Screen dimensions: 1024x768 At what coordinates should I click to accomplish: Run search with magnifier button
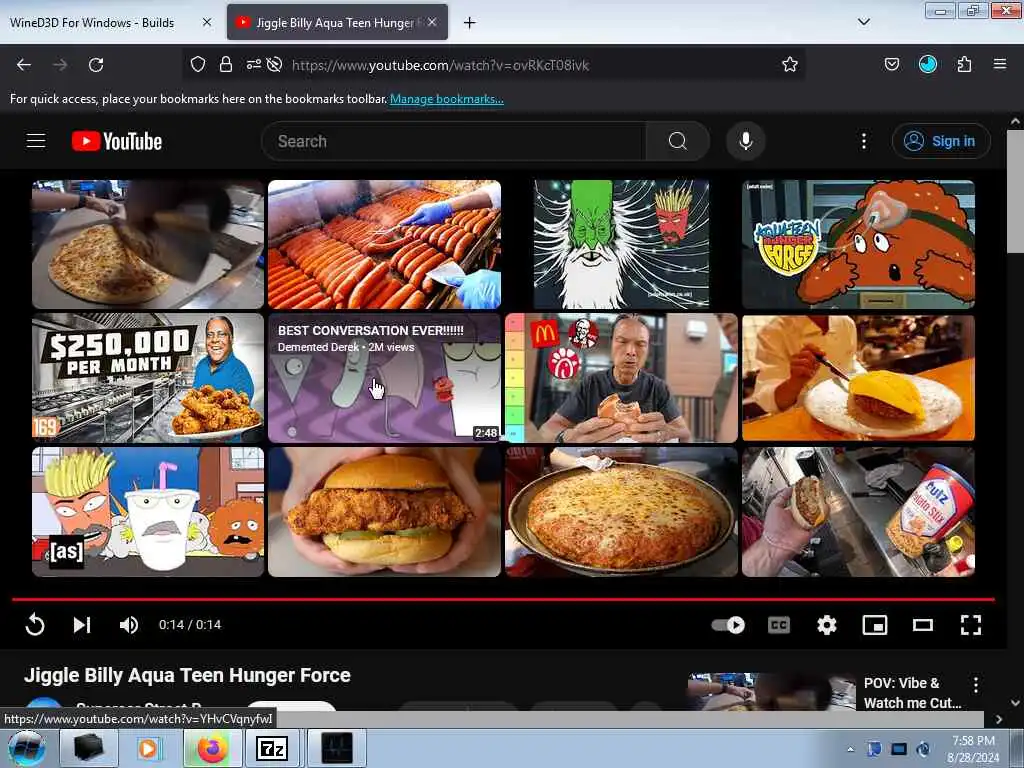click(678, 141)
